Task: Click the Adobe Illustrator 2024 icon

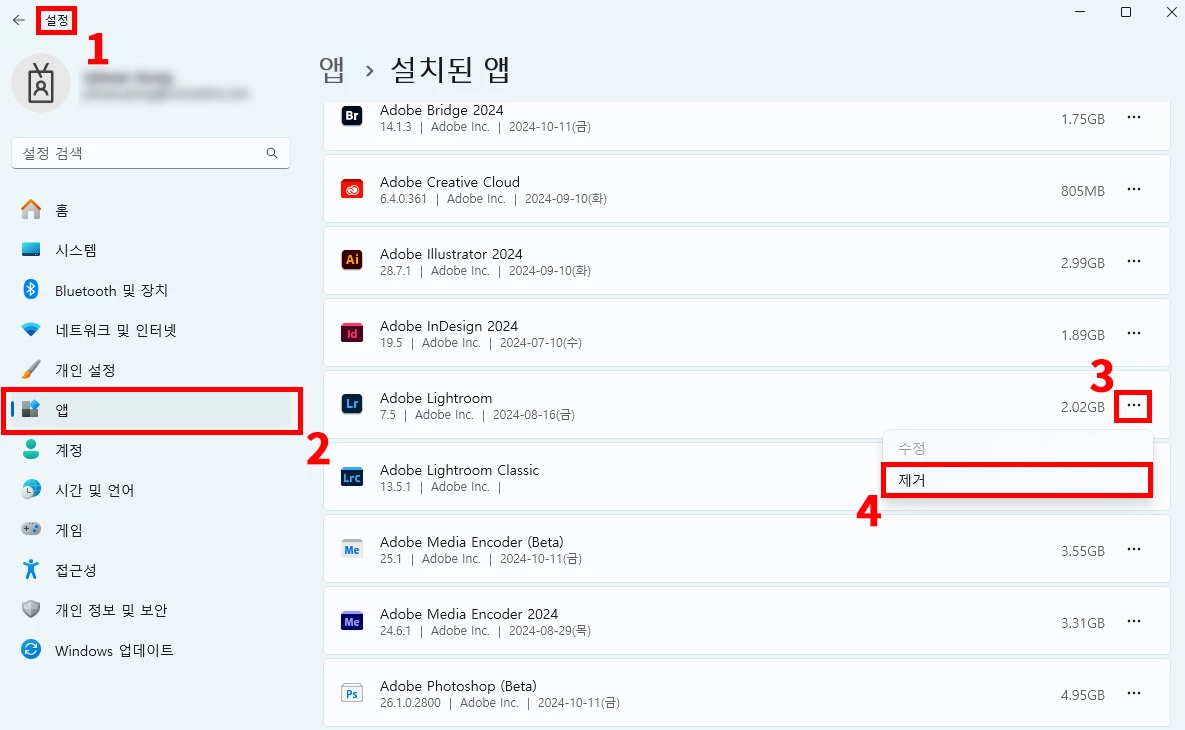Action: pos(352,260)
